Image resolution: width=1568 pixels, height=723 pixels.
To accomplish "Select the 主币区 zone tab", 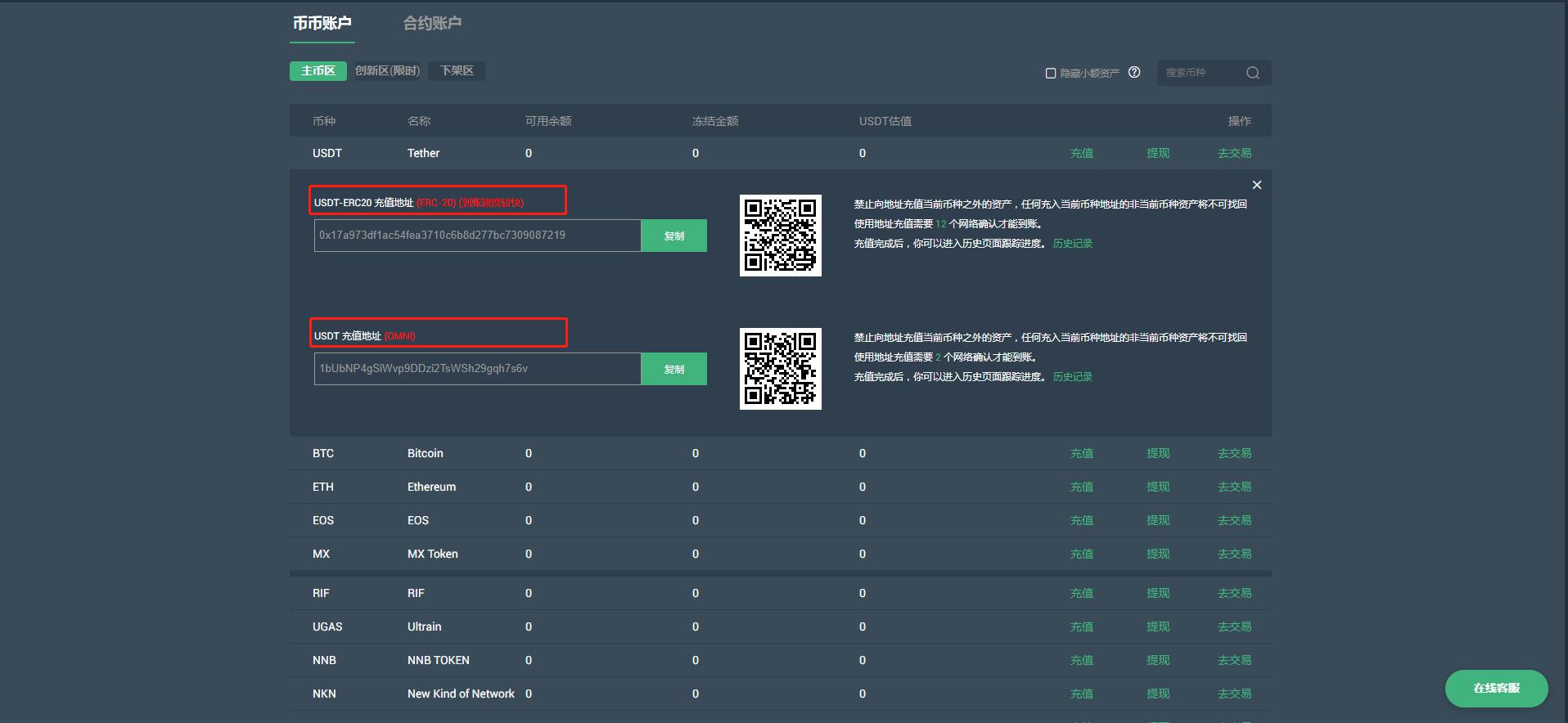I will [x=318, y=71].
